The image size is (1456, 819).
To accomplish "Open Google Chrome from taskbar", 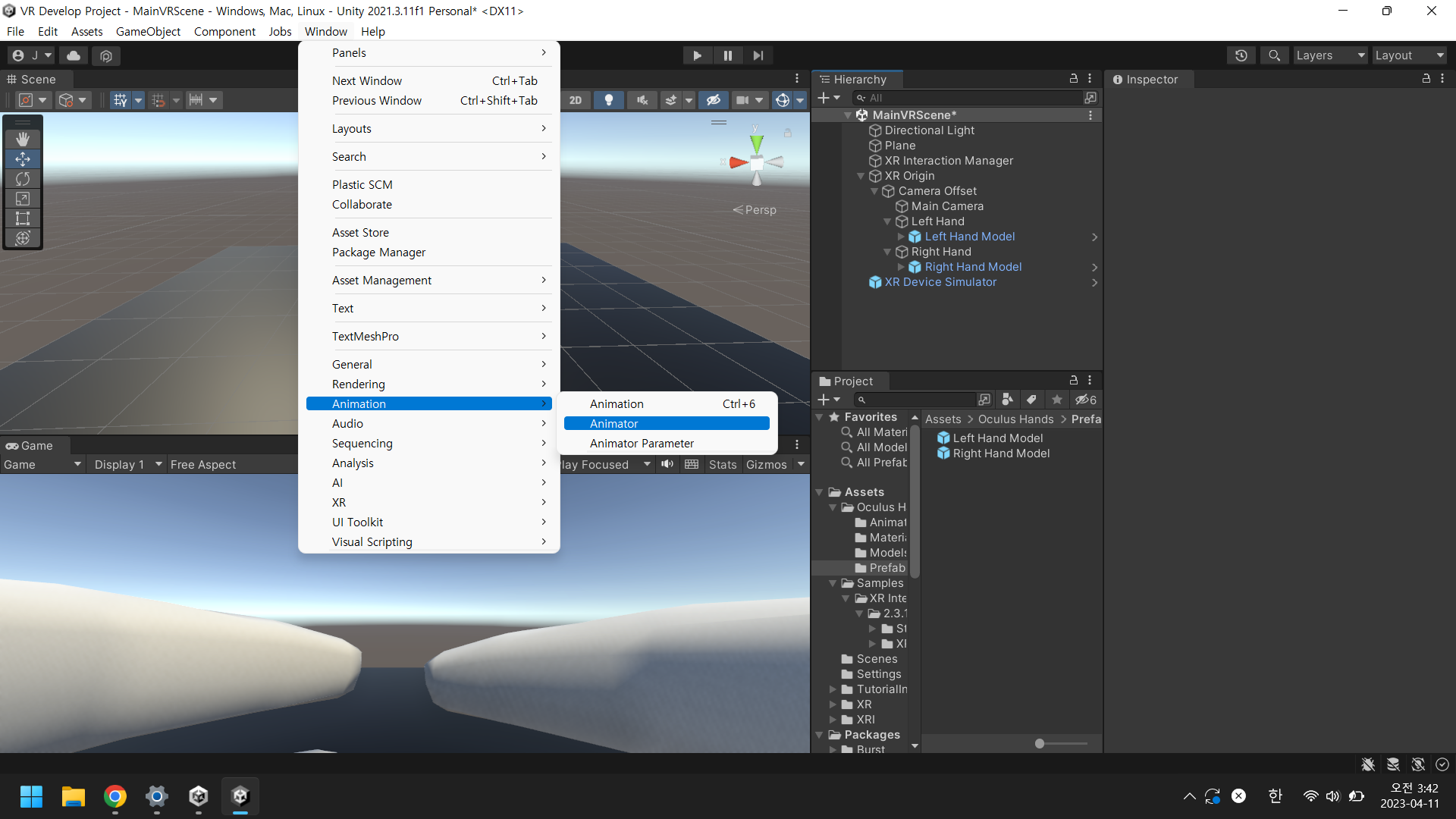I will coord(115,796).
